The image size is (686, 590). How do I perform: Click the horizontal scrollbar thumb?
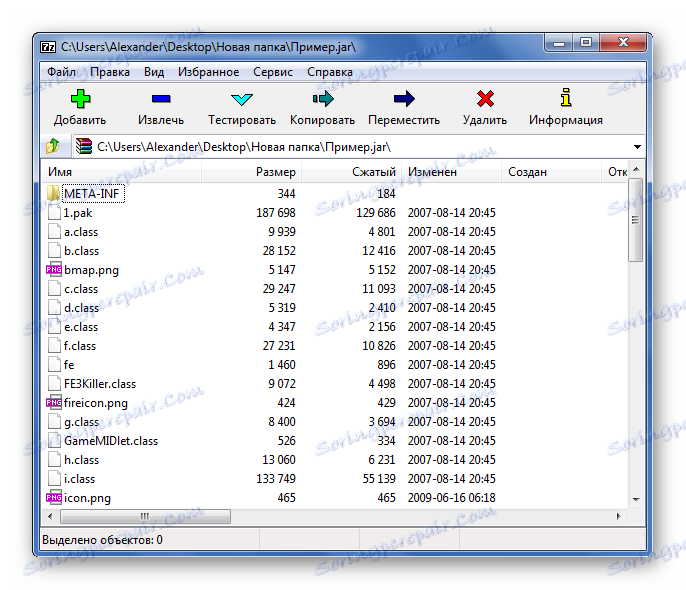(x=145, y=516)
